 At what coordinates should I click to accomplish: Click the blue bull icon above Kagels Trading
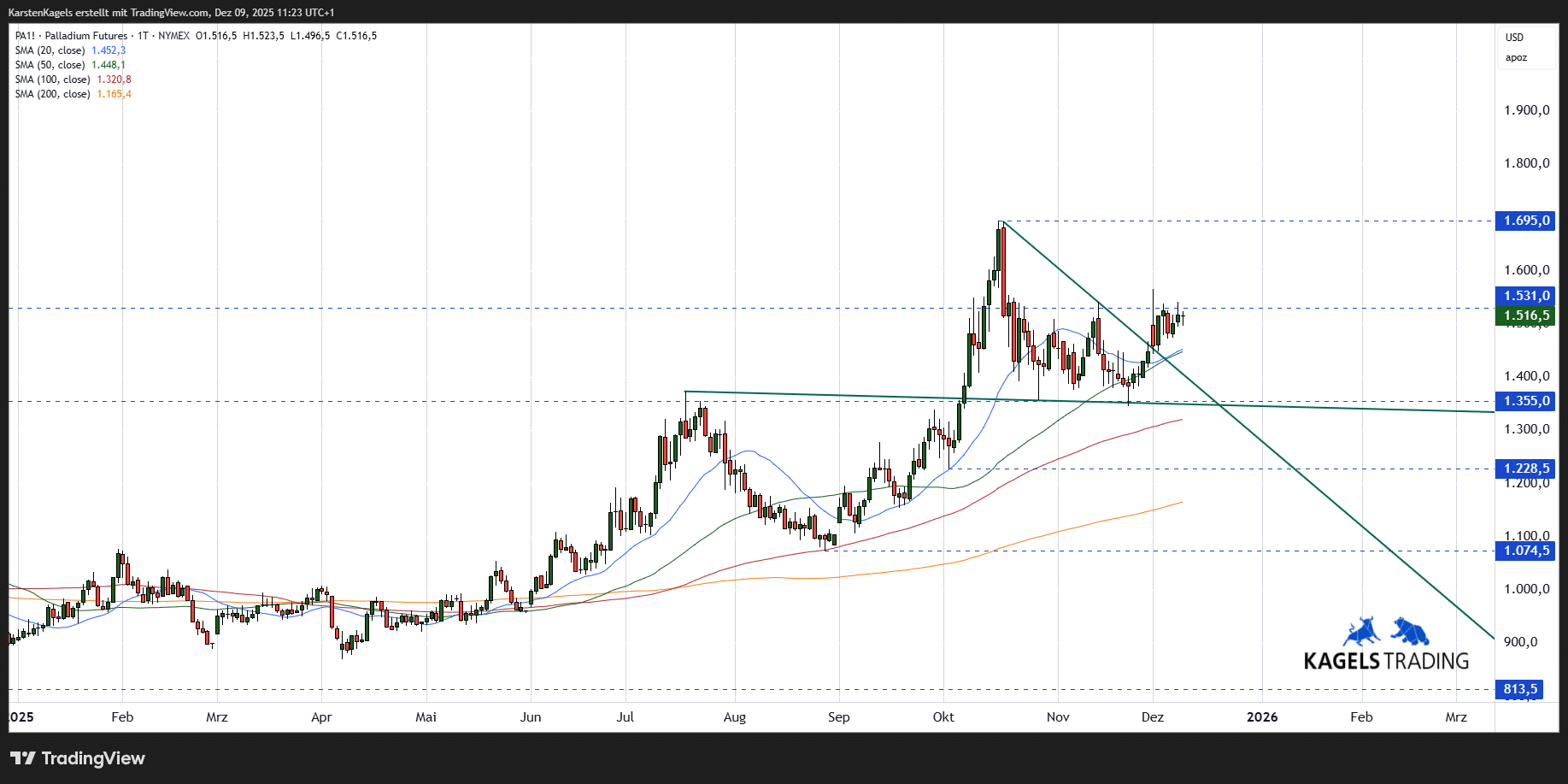(x=1361, y=632)
